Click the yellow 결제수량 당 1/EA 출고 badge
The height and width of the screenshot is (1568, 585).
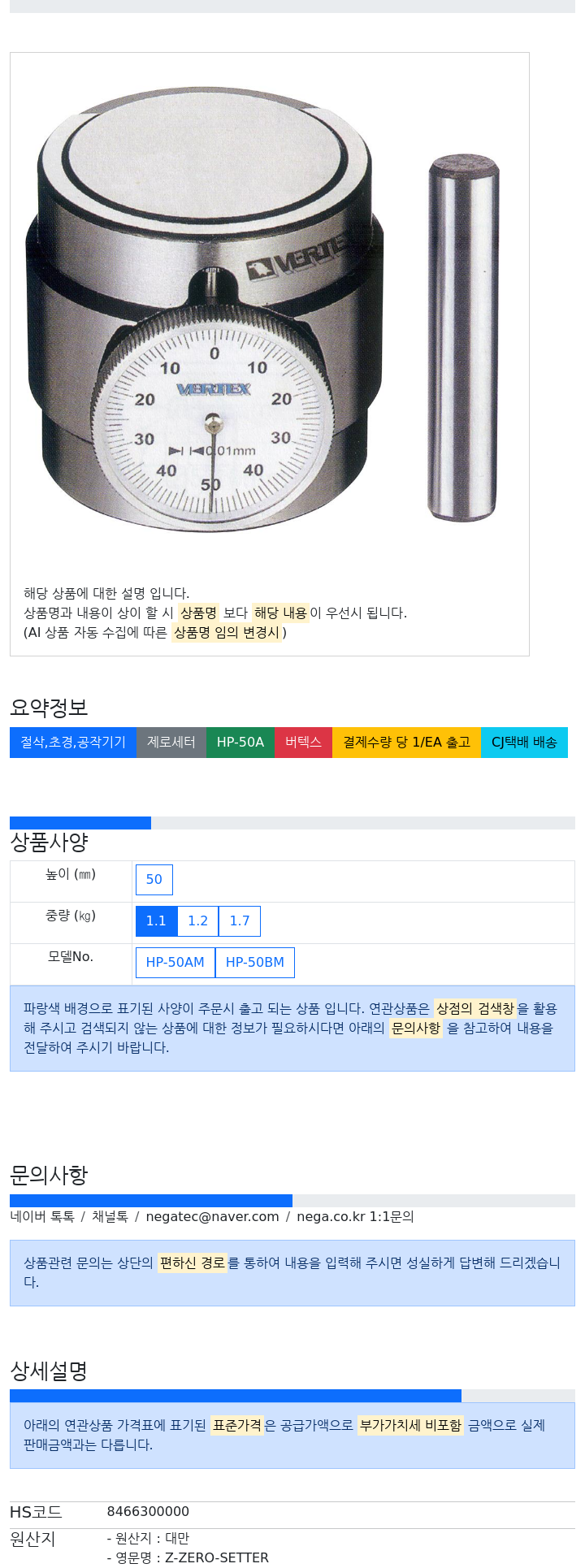coord(406,743)
